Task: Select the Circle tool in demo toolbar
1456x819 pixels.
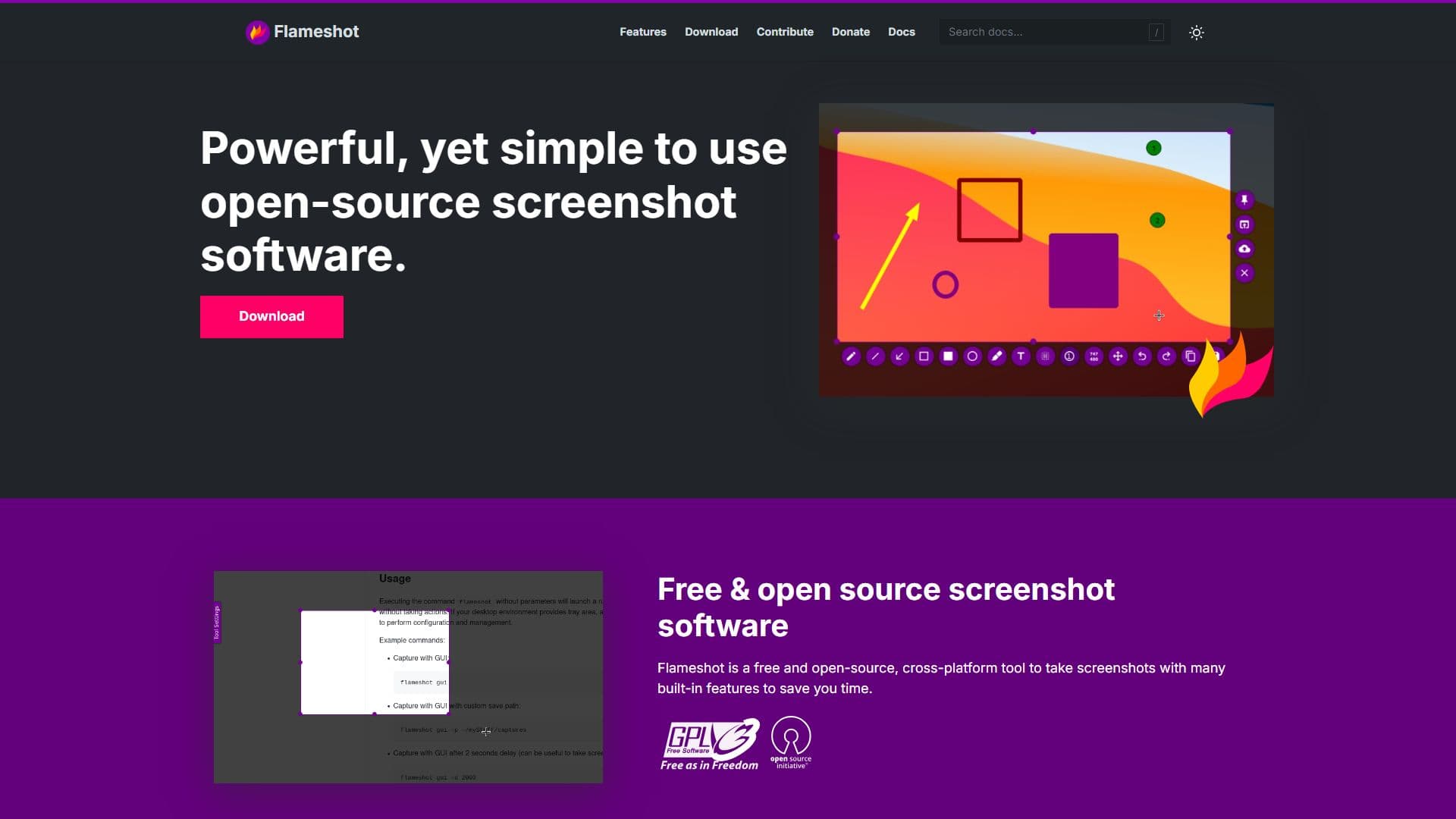Action: tap(972, 356)
